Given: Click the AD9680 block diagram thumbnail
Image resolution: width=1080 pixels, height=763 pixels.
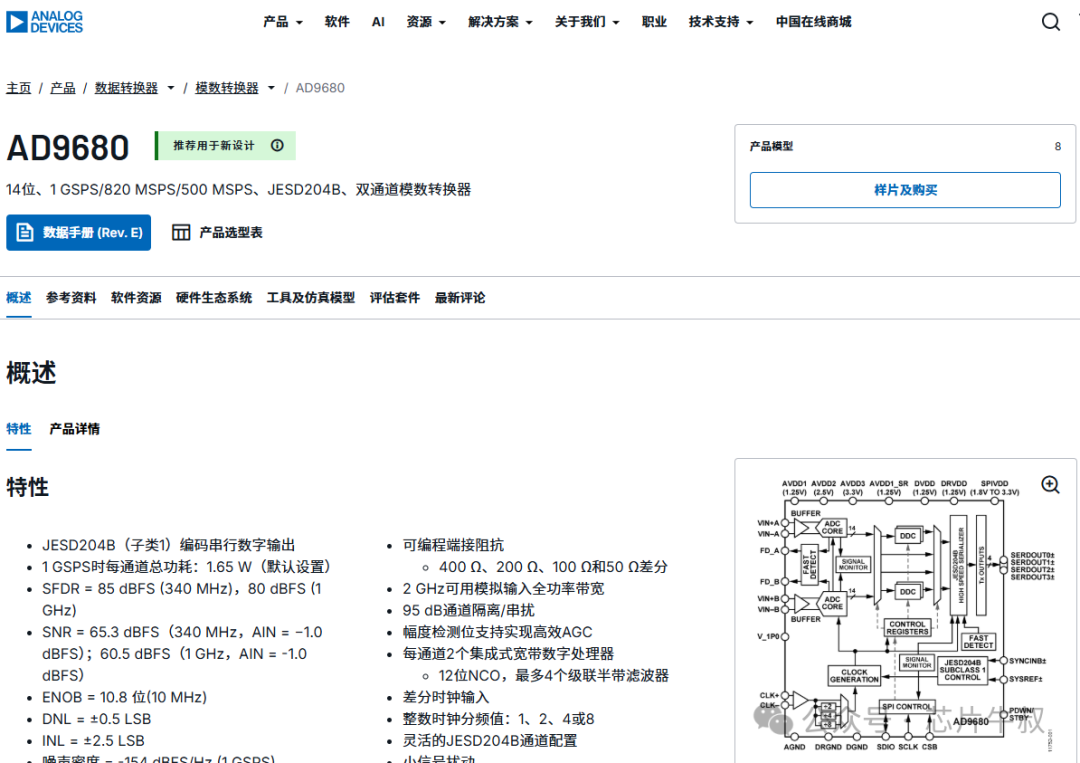Looking at the screenshot, I should pyautogui.click(x=905, y=615).
